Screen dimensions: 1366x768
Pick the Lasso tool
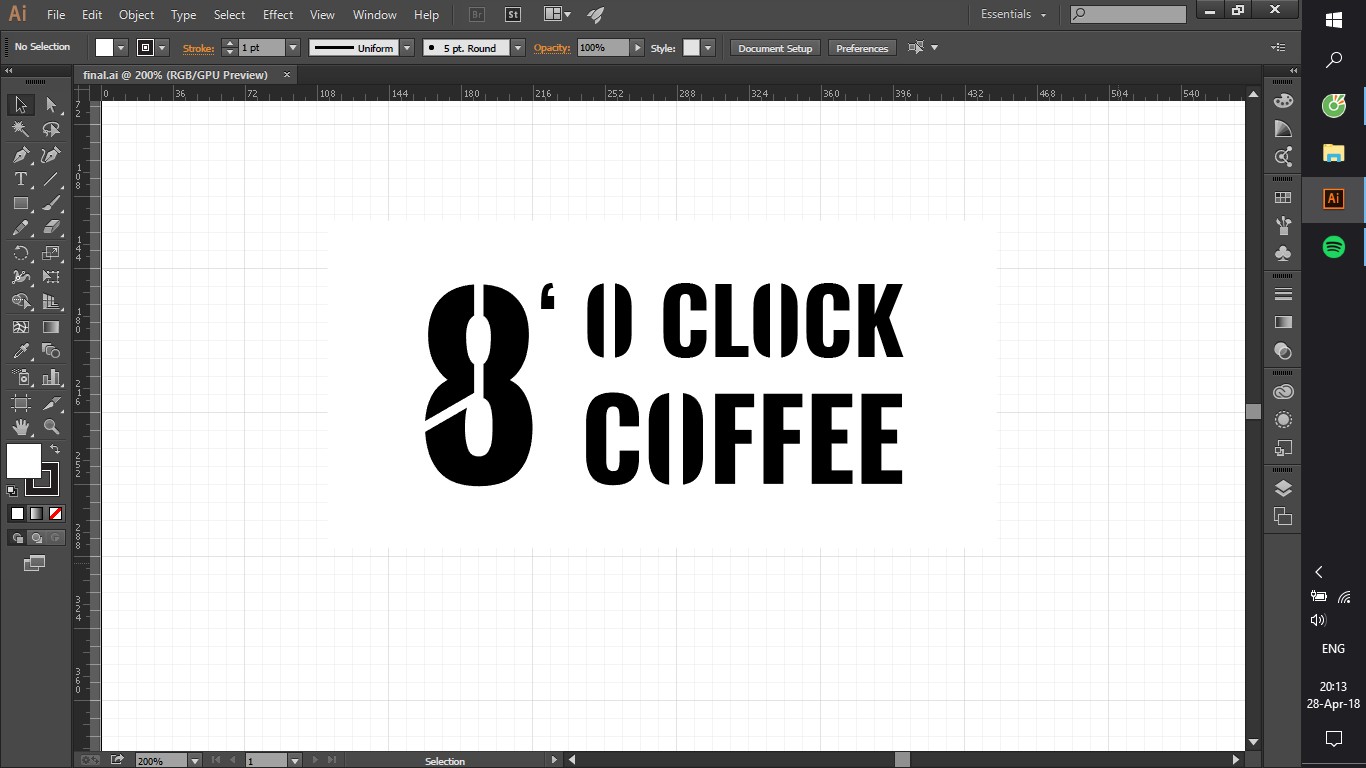click(x=51, y=130)
